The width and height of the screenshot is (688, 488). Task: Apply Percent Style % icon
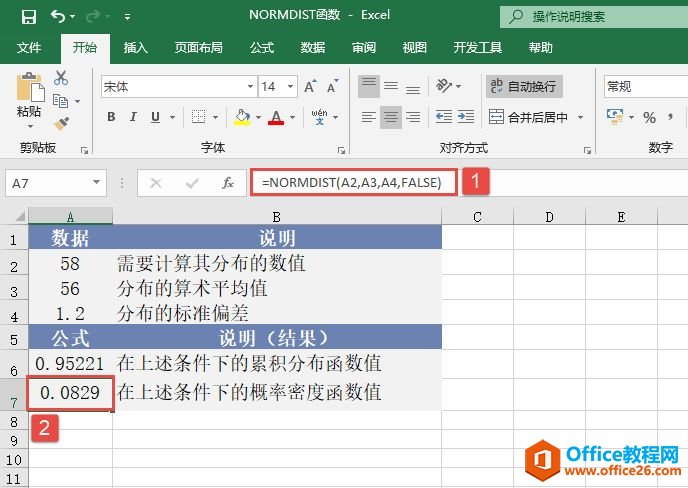pos(649,117)
